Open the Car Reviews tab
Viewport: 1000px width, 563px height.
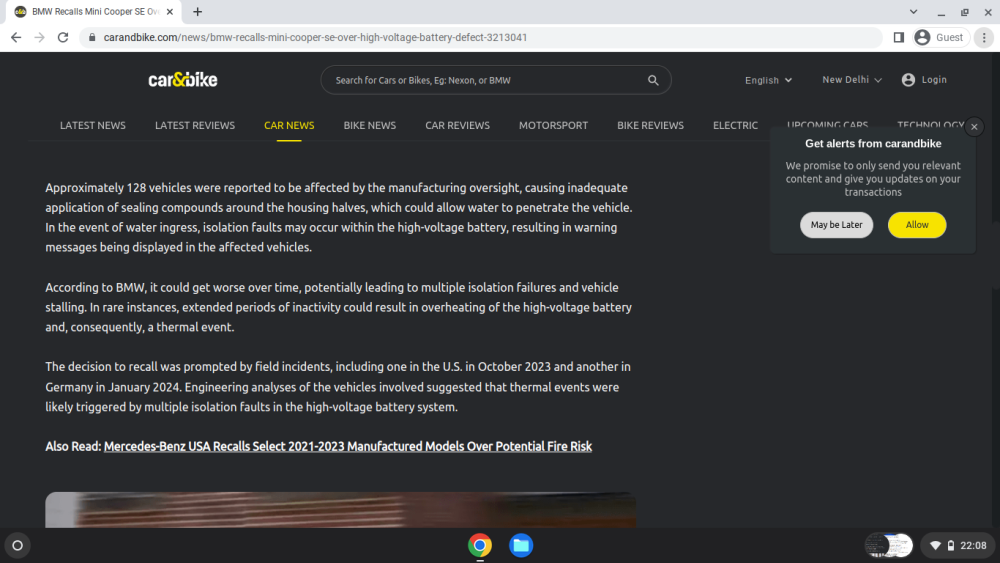pos(457,126)
